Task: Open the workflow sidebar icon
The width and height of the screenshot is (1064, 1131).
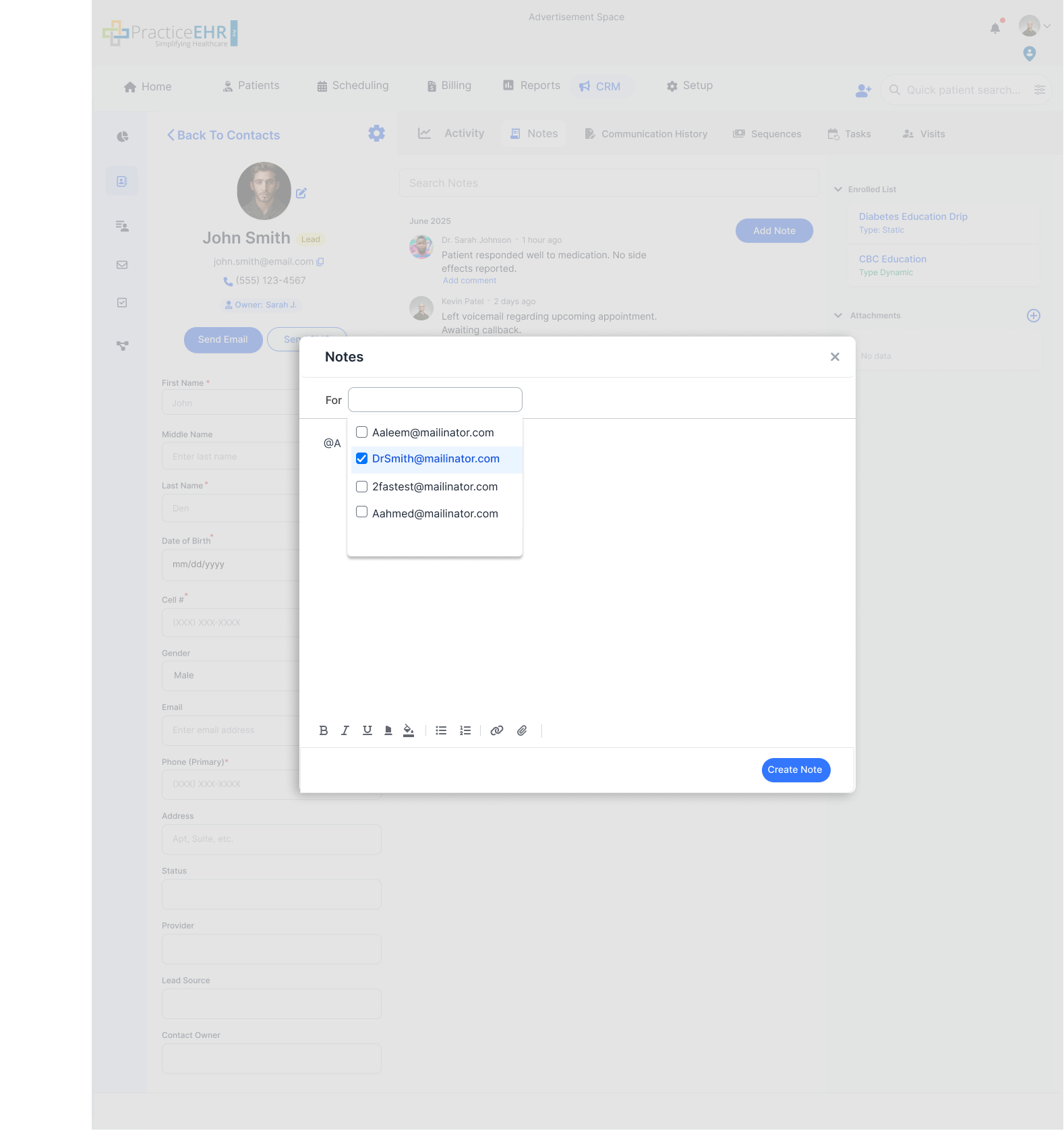Action: [122, 346]
